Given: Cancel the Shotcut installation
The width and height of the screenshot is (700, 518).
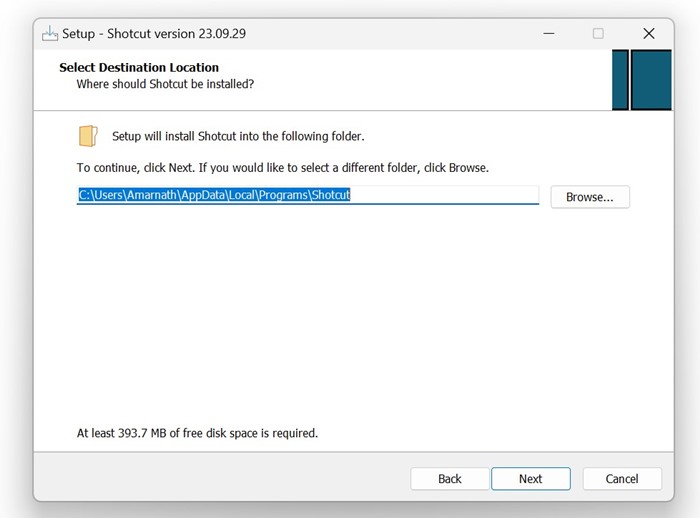Looking at the screenshot, I should (x=622, y=479).
